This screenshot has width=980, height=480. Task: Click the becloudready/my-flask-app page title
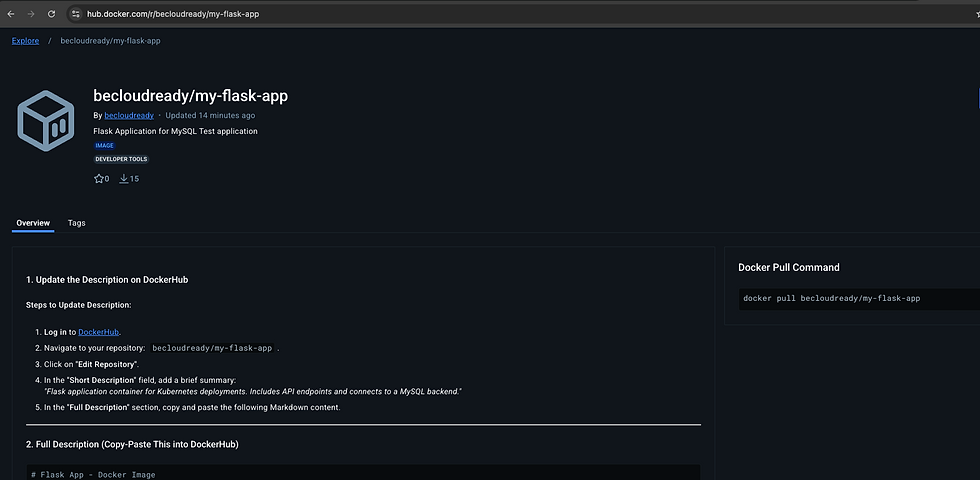pos(191,96)
